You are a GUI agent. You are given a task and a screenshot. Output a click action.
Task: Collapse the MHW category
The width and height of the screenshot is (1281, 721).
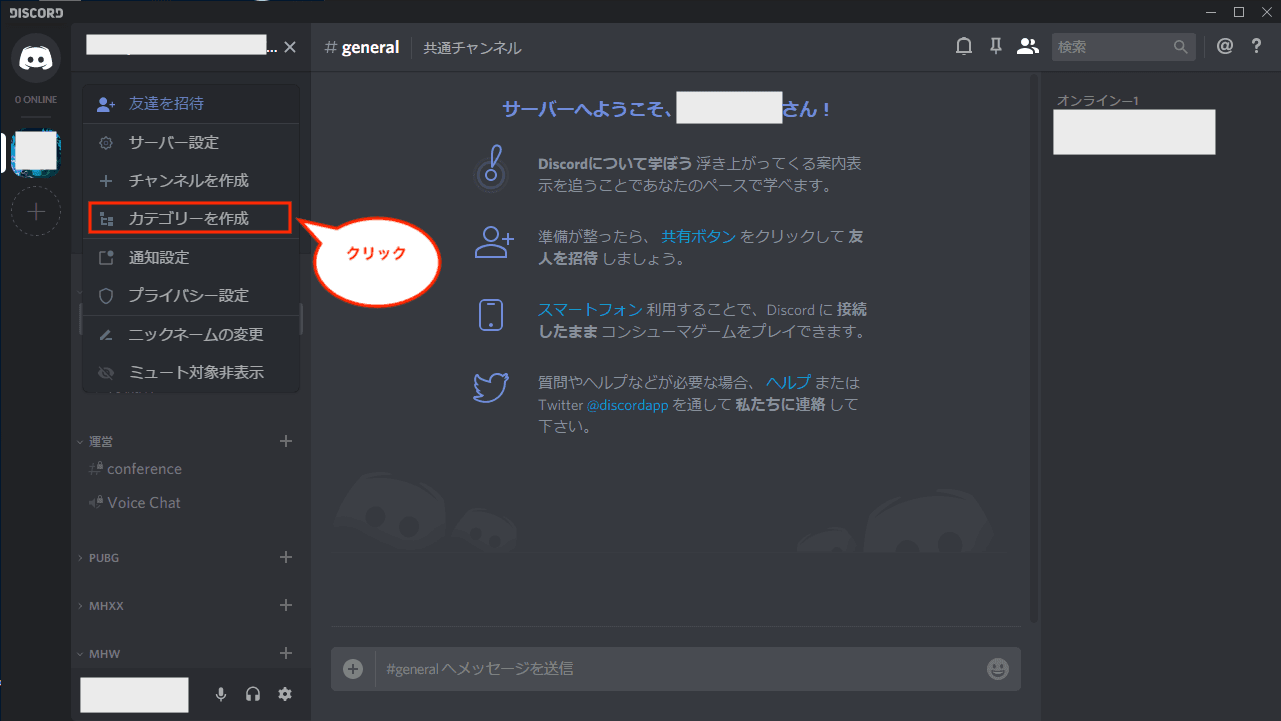click(x=98, y=654)
